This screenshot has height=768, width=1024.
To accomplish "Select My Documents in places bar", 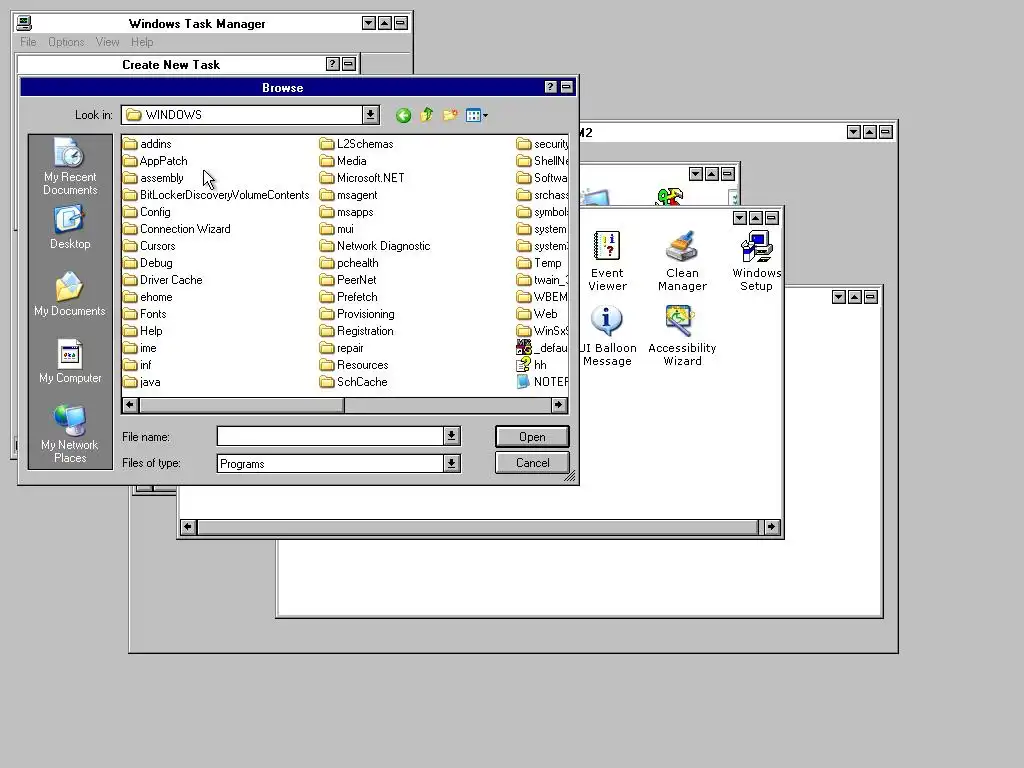I will [x=70, y=294].
